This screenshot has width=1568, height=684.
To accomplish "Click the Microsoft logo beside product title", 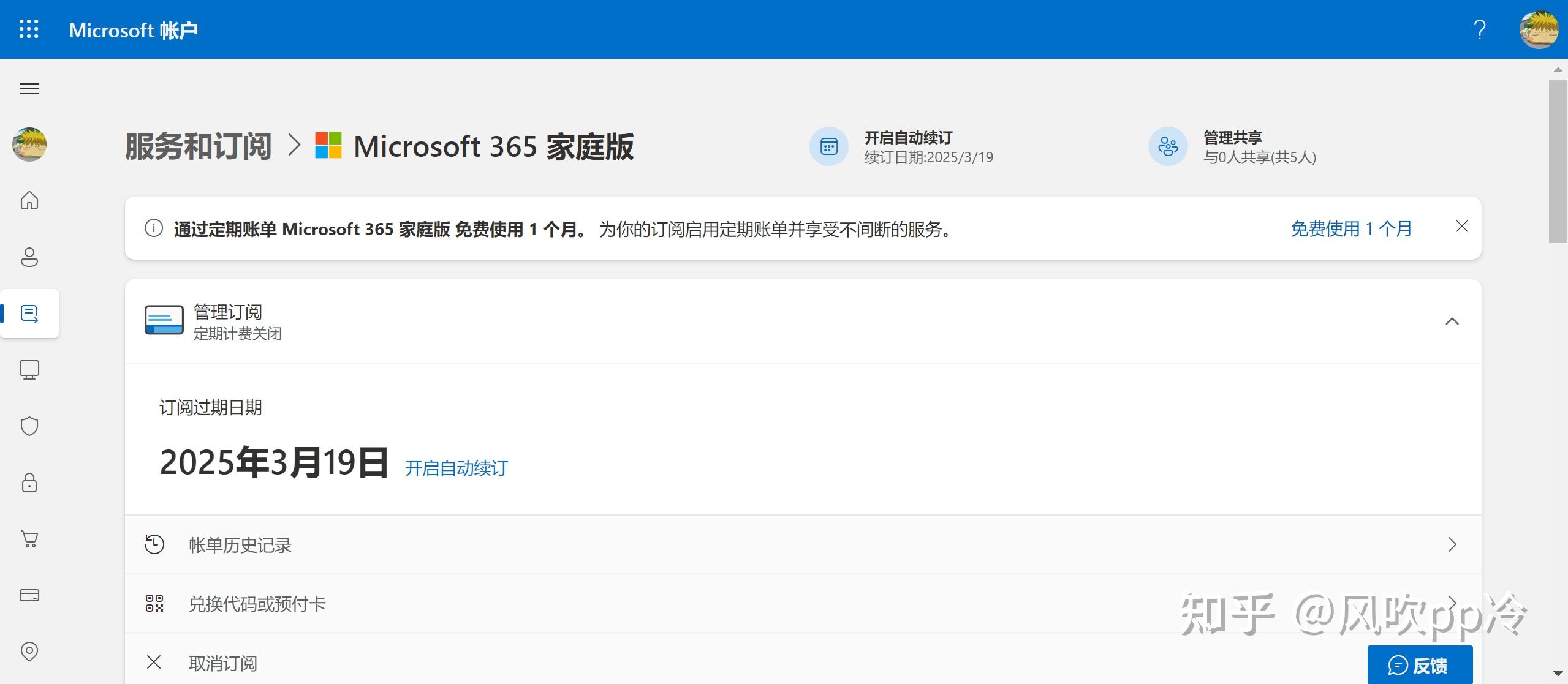I will (x=328, y=146).
